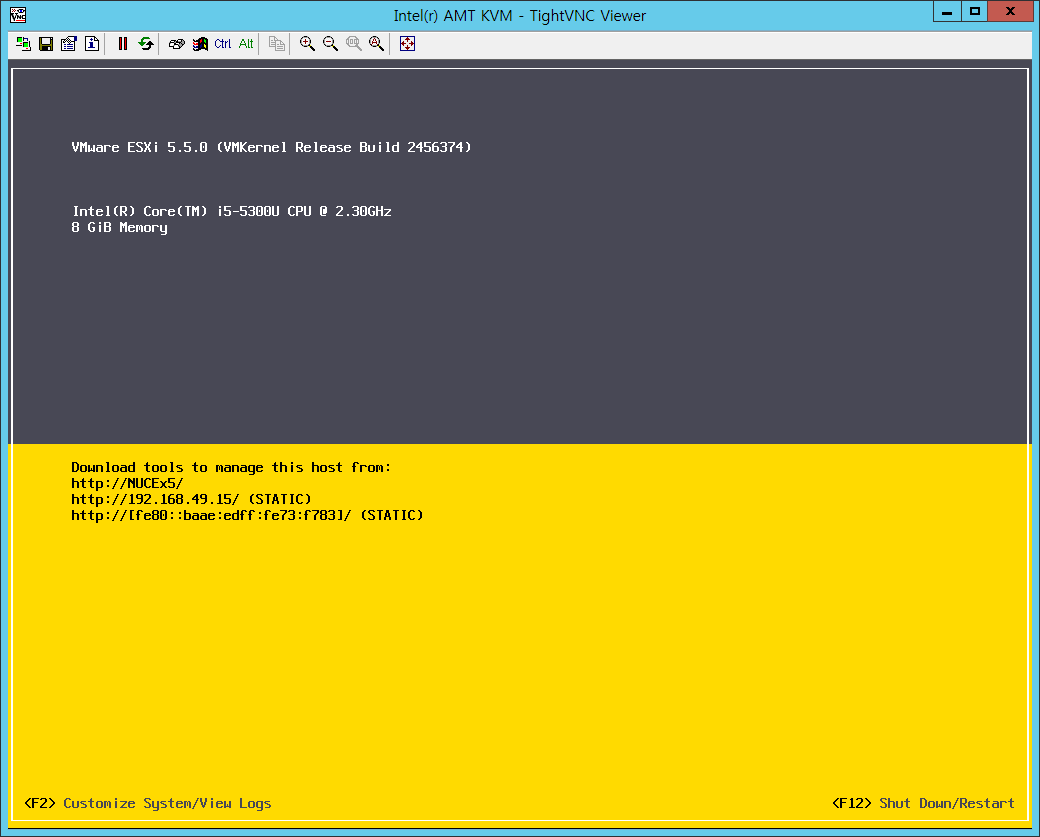Screen dimensions: 1040x837
Task: Click the Auto zoom magnifier icon
Action: pyautogui.click(x=376, y=44)
